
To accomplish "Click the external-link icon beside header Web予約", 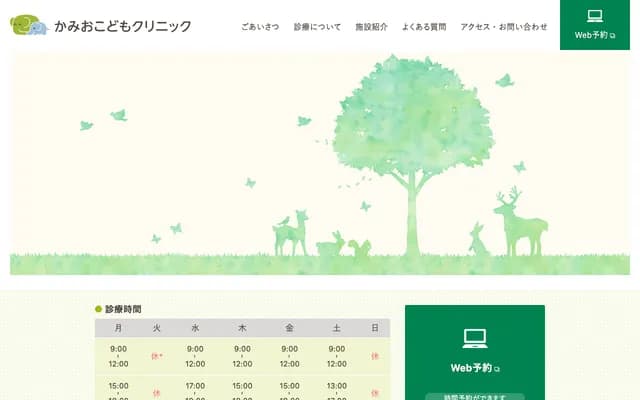I will point(613,36).
